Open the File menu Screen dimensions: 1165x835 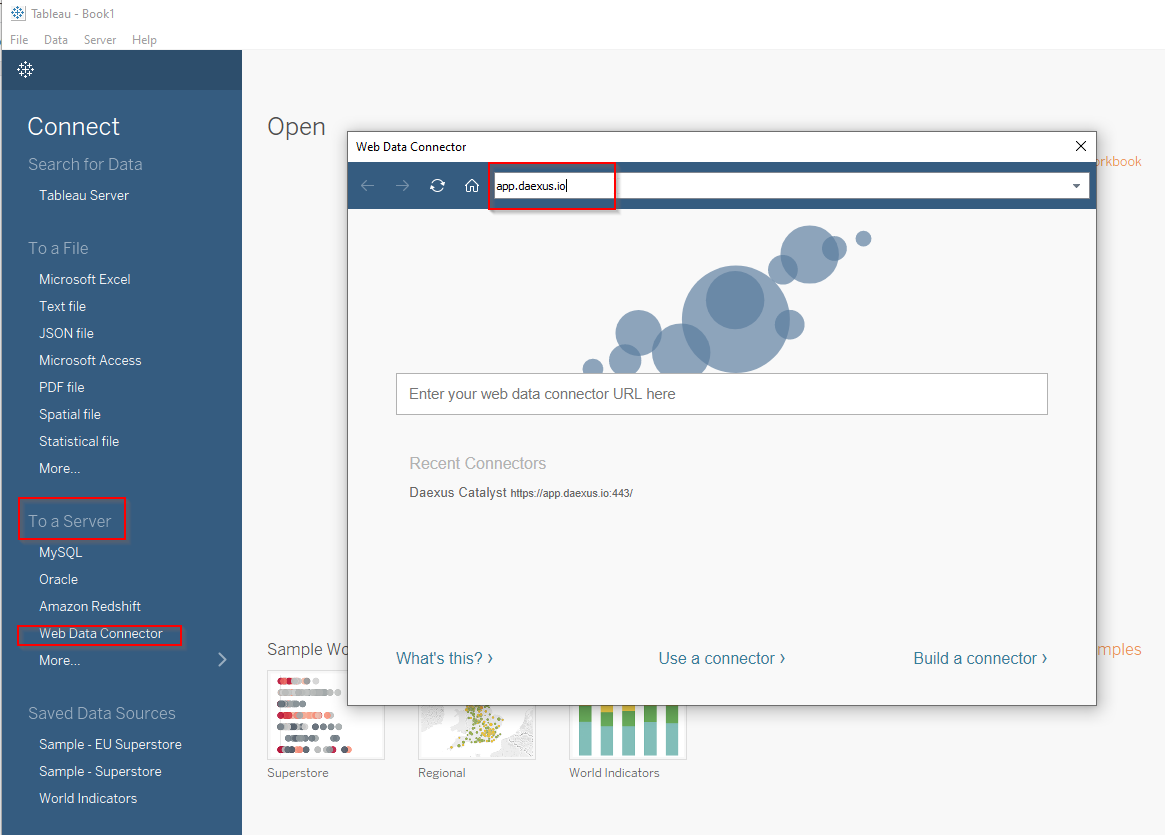[19, 40]
